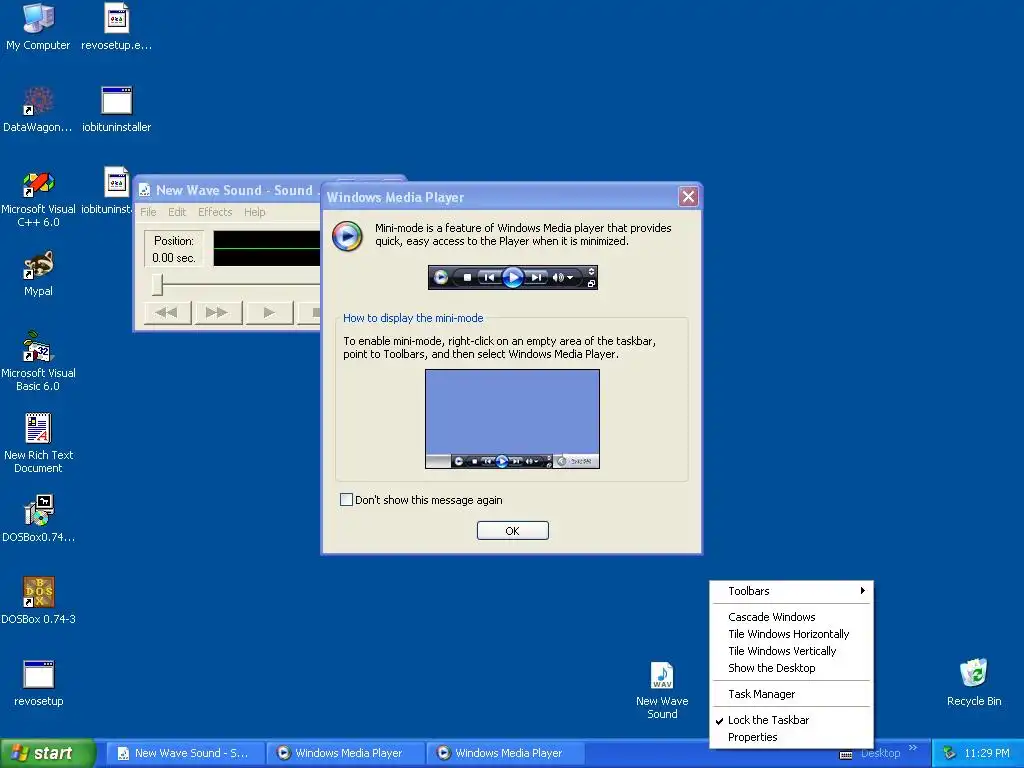Click the Position 0.00 sec. readout

tap(174, 249)
